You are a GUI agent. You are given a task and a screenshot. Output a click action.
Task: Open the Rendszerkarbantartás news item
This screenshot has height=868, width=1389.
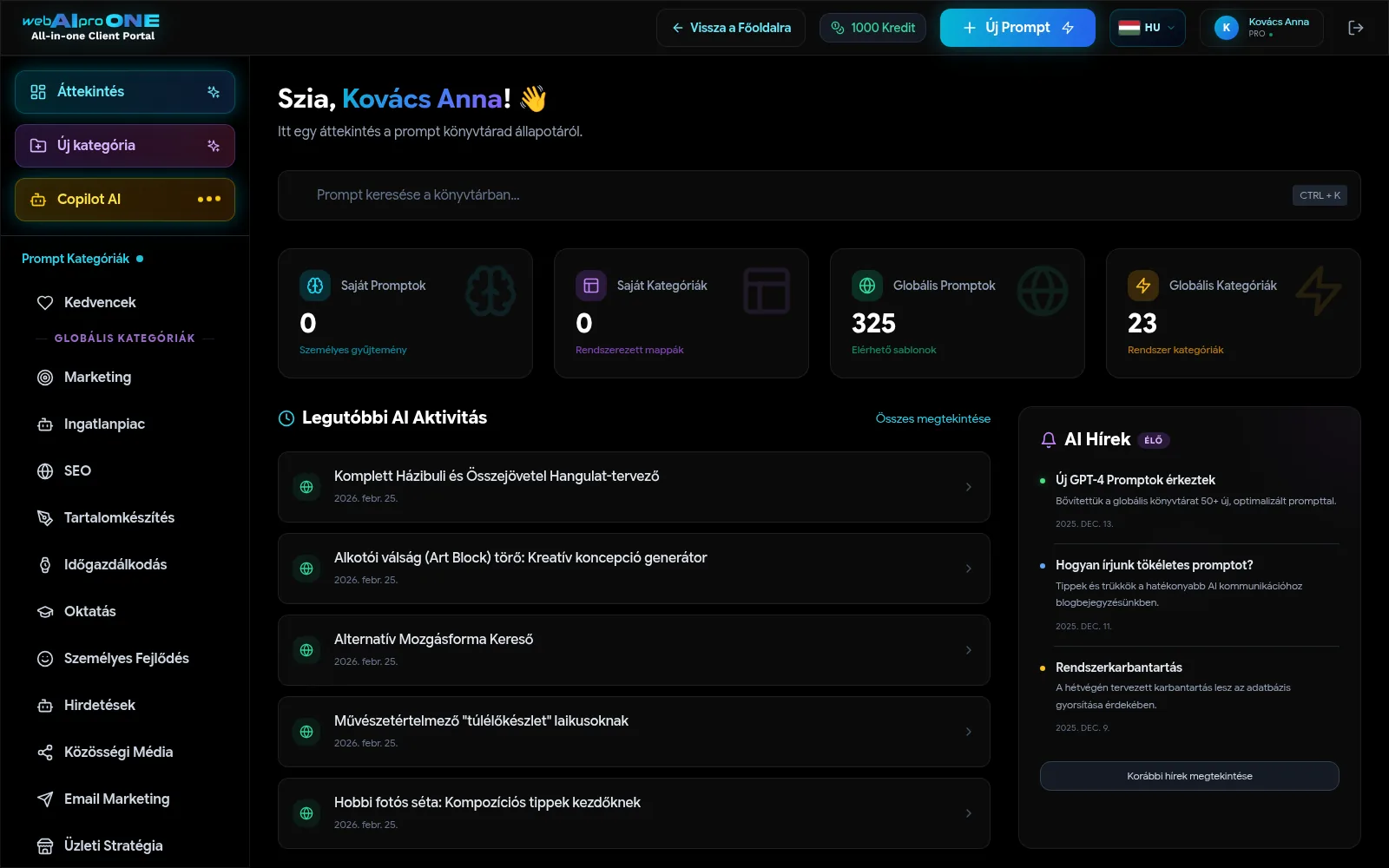pyautogui.click(x=1189, y=697)
